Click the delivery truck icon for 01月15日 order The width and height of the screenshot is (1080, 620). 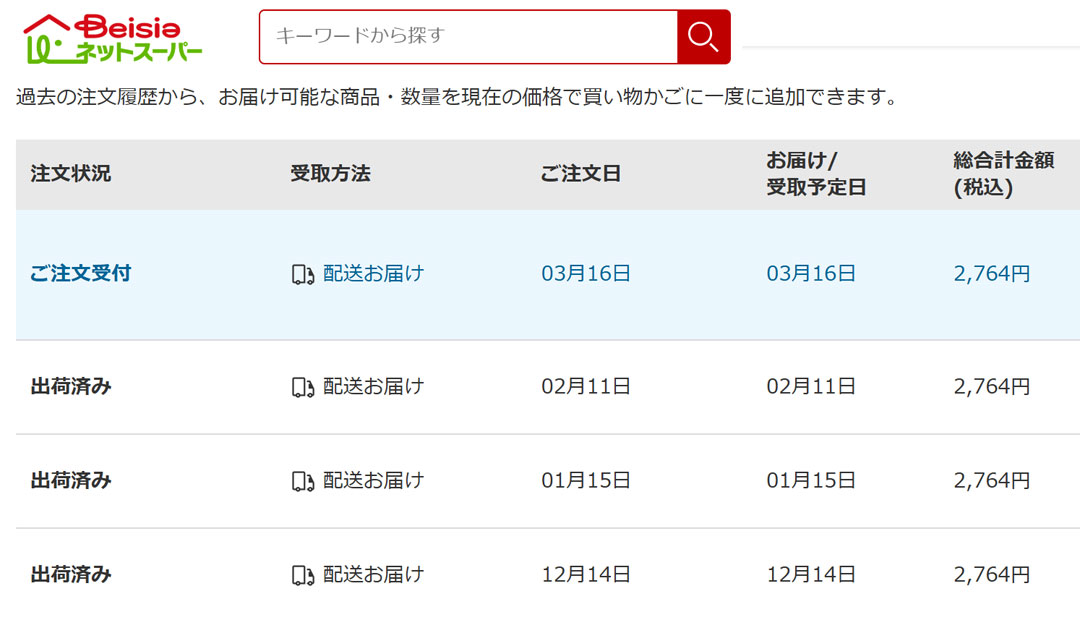click(x=303, y=481)
